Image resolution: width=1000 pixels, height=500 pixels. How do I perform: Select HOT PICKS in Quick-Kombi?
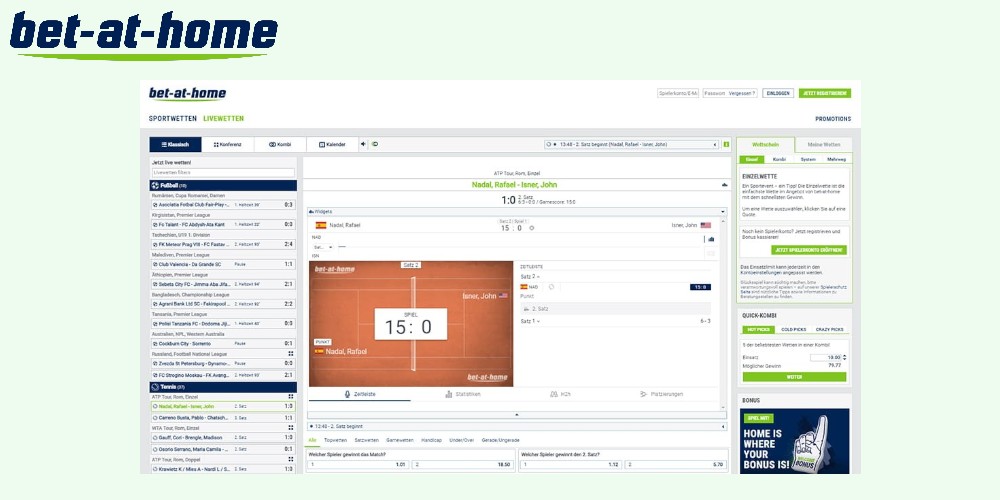click(x=758, y=330)
